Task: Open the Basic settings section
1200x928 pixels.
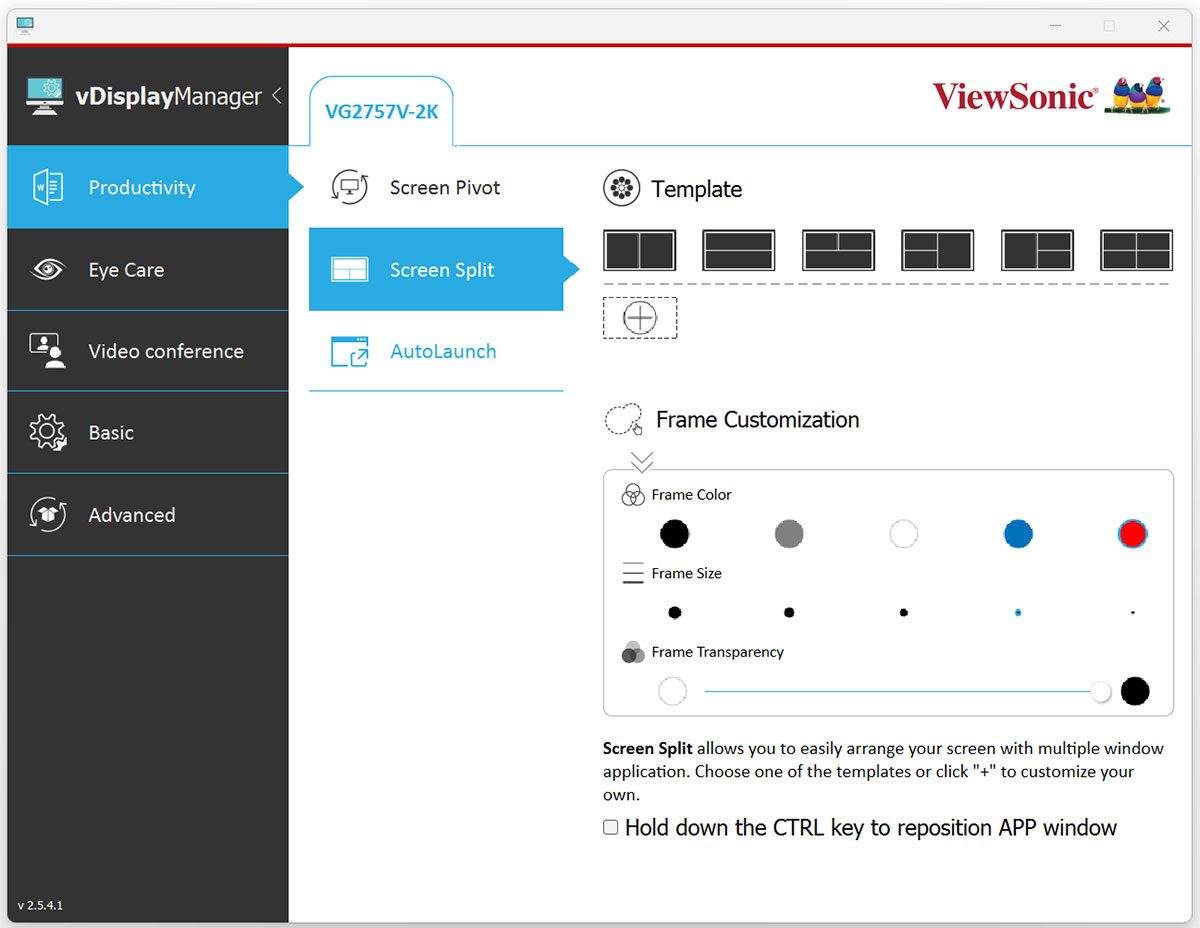Action: 148,433
